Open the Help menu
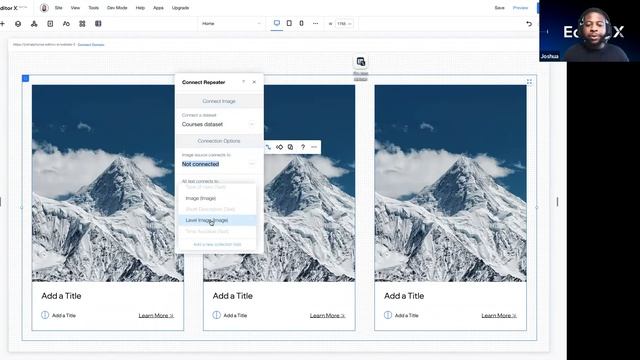Image resolution: width=640 pixels, height=360 pixels. [140, 8]
